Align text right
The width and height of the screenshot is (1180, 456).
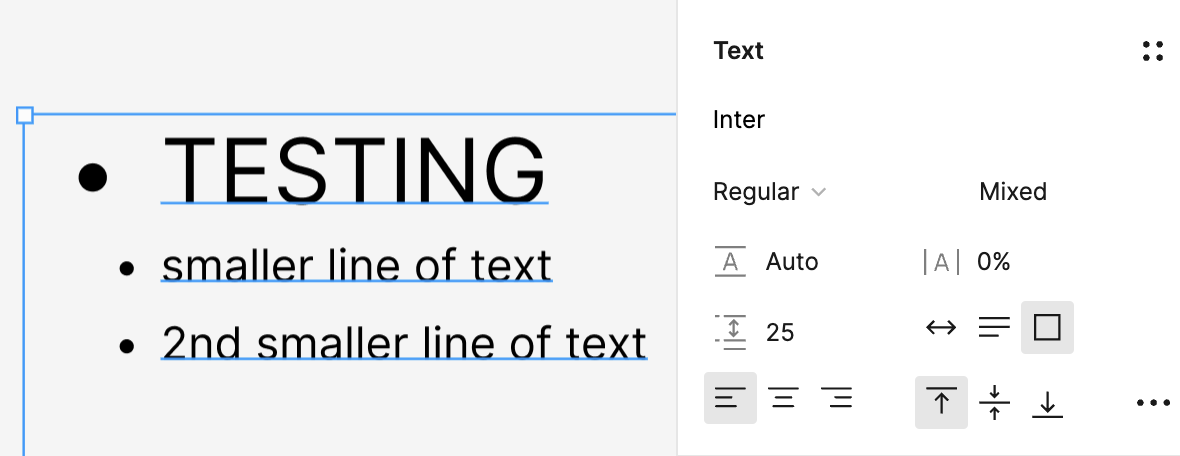(836, 398)
